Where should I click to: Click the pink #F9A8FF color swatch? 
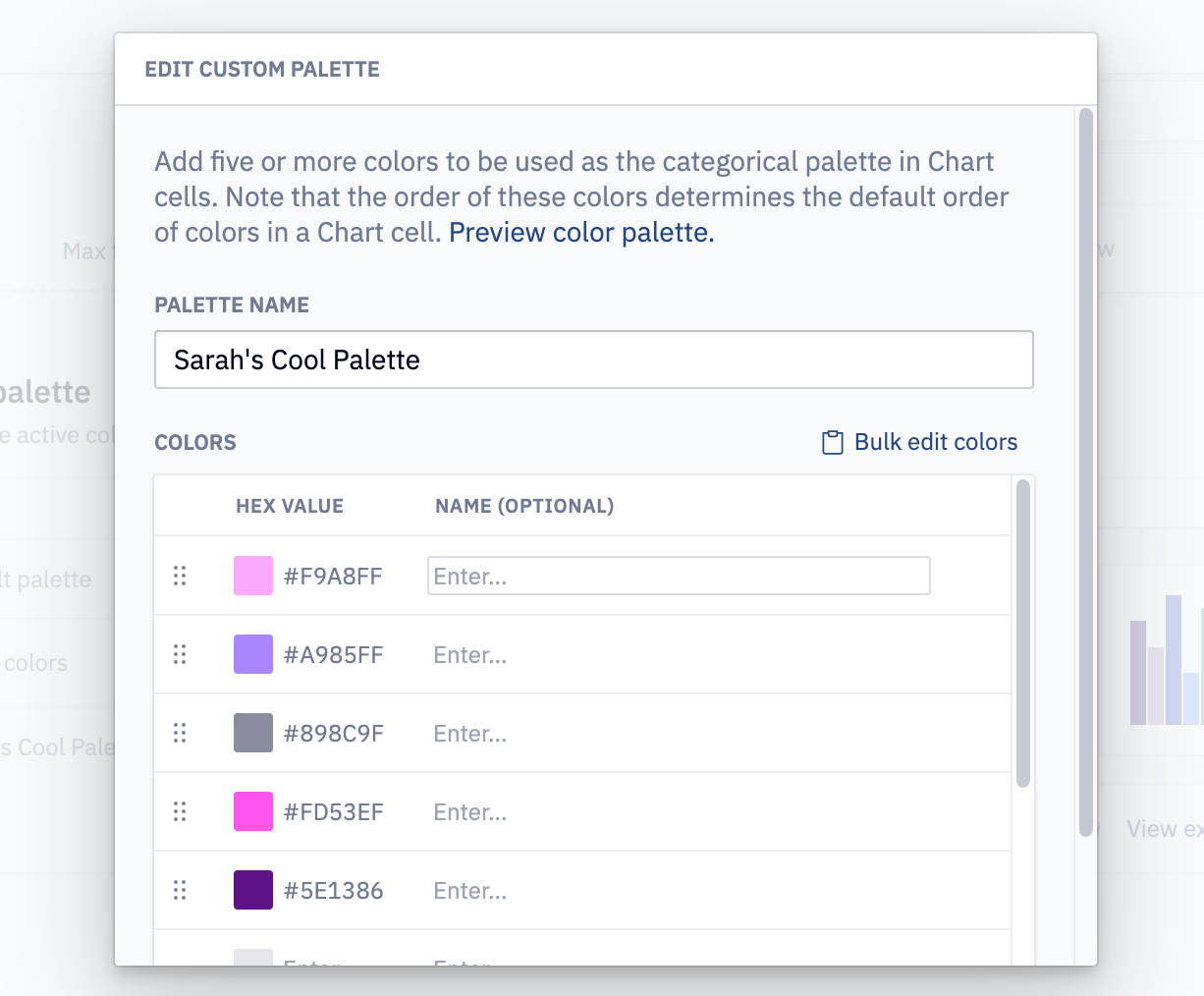[x=253, y=576]
